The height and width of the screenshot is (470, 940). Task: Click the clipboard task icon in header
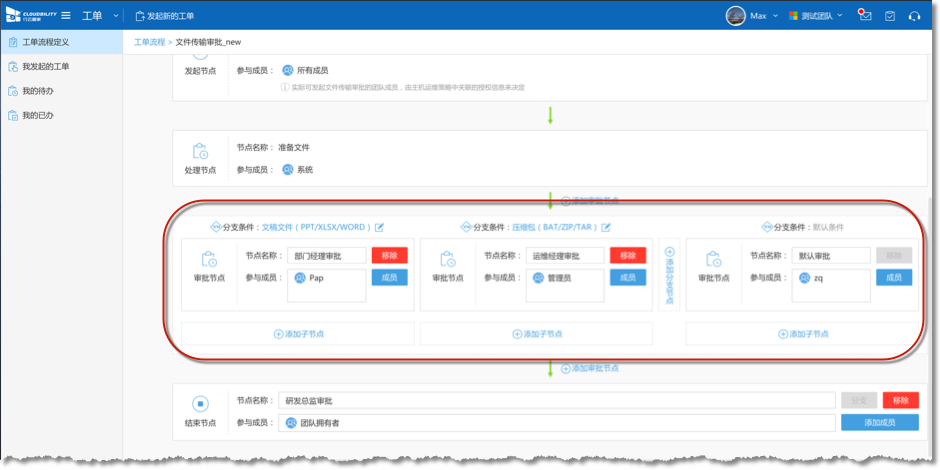coord(890,16)
